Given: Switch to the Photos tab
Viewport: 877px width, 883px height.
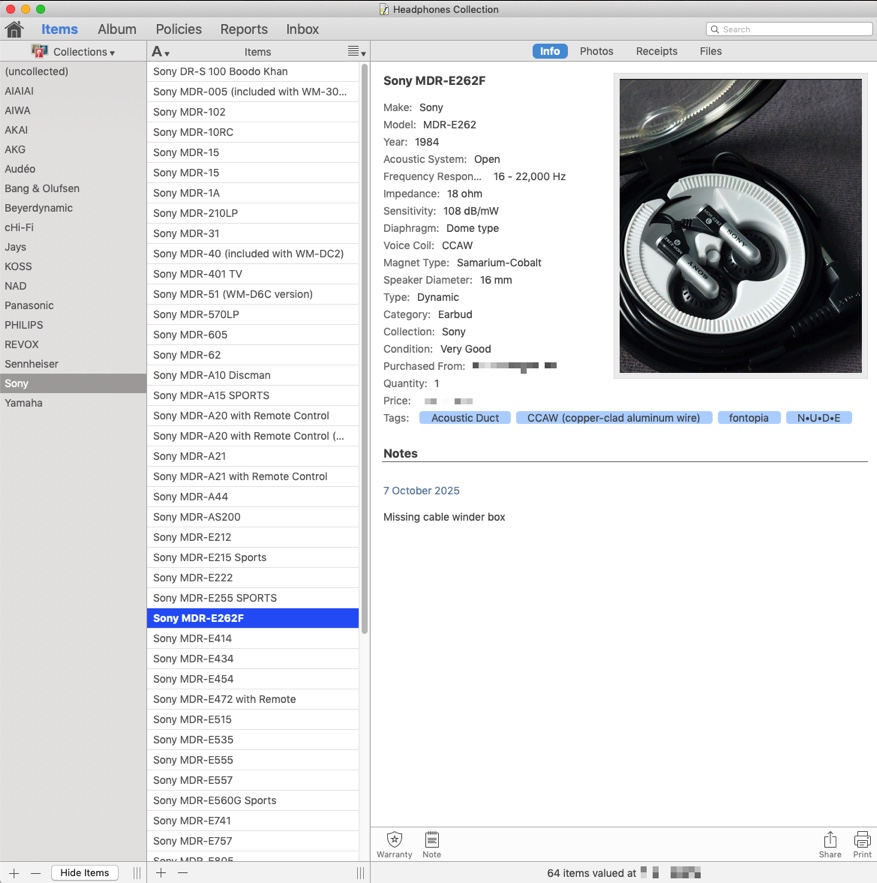Looking at the screenshot, I should 596,51.
